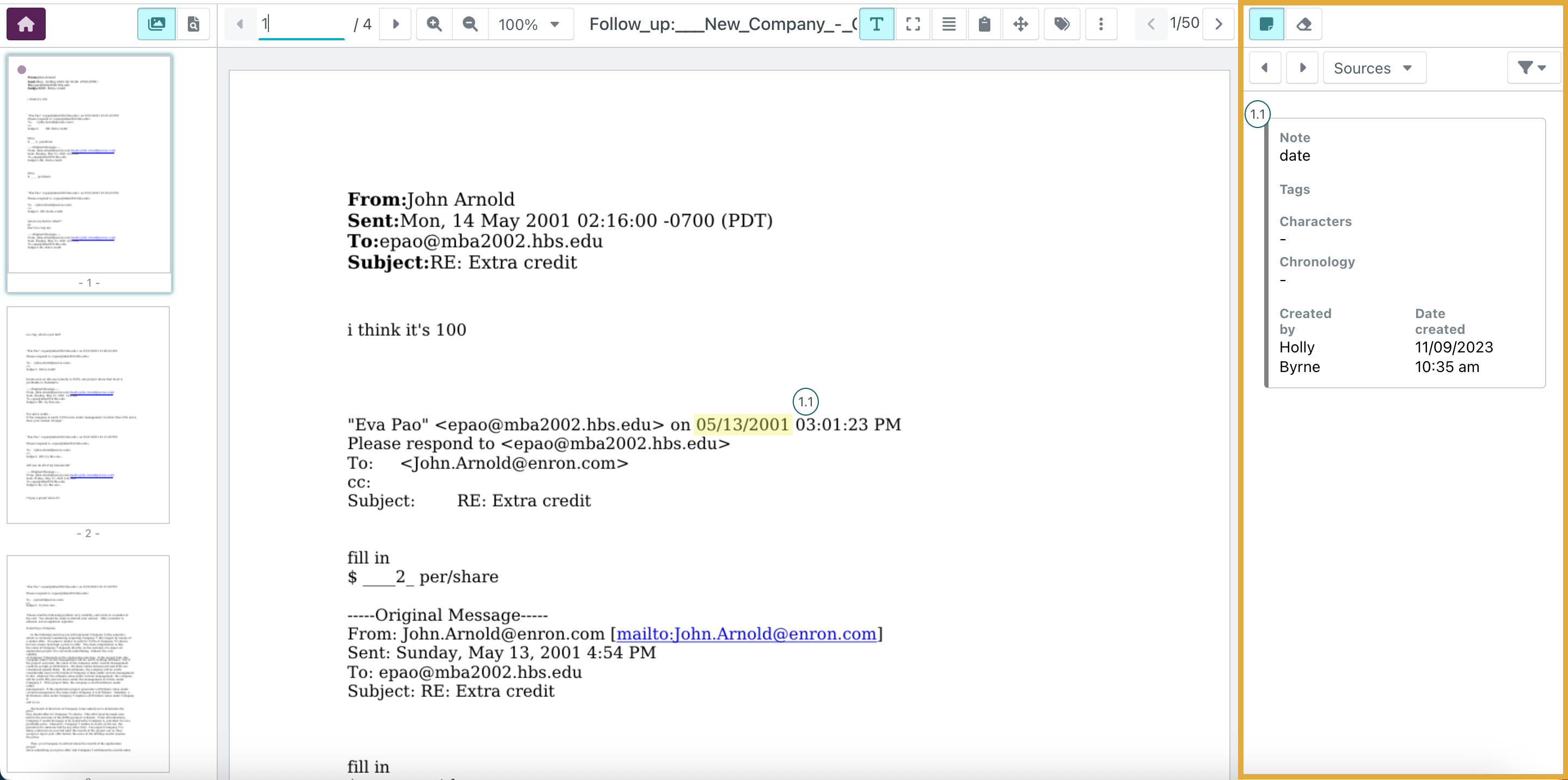
Task: Click the clipboard icon in toolbar
Action: pos(984,24)
